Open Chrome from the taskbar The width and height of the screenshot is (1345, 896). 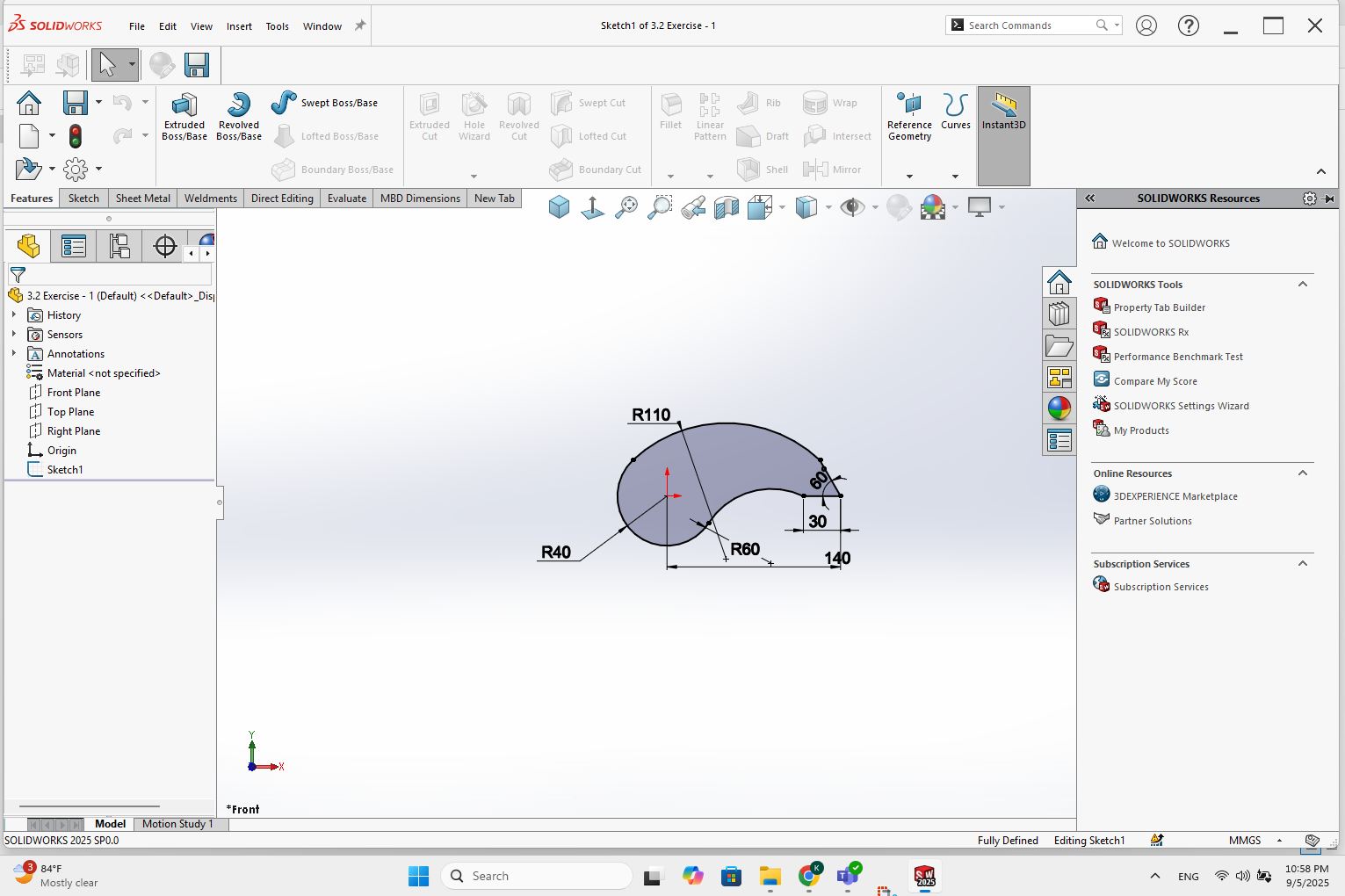coord(809,876)
